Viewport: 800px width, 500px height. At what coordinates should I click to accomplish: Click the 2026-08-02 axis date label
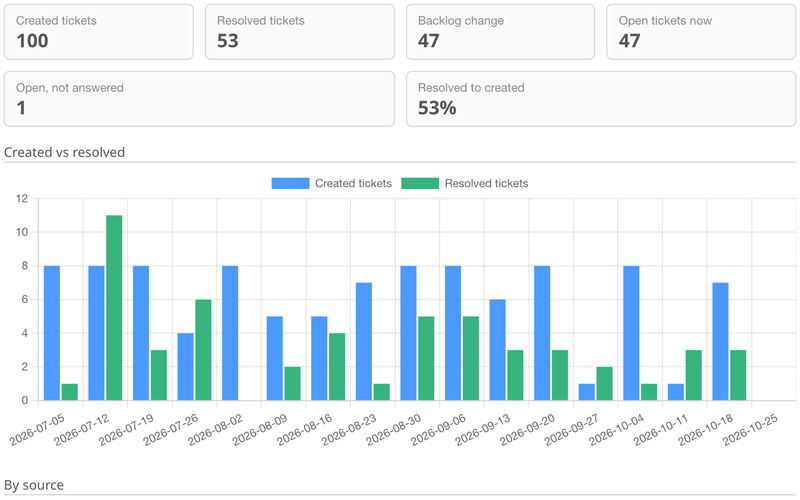coord(215,430)
